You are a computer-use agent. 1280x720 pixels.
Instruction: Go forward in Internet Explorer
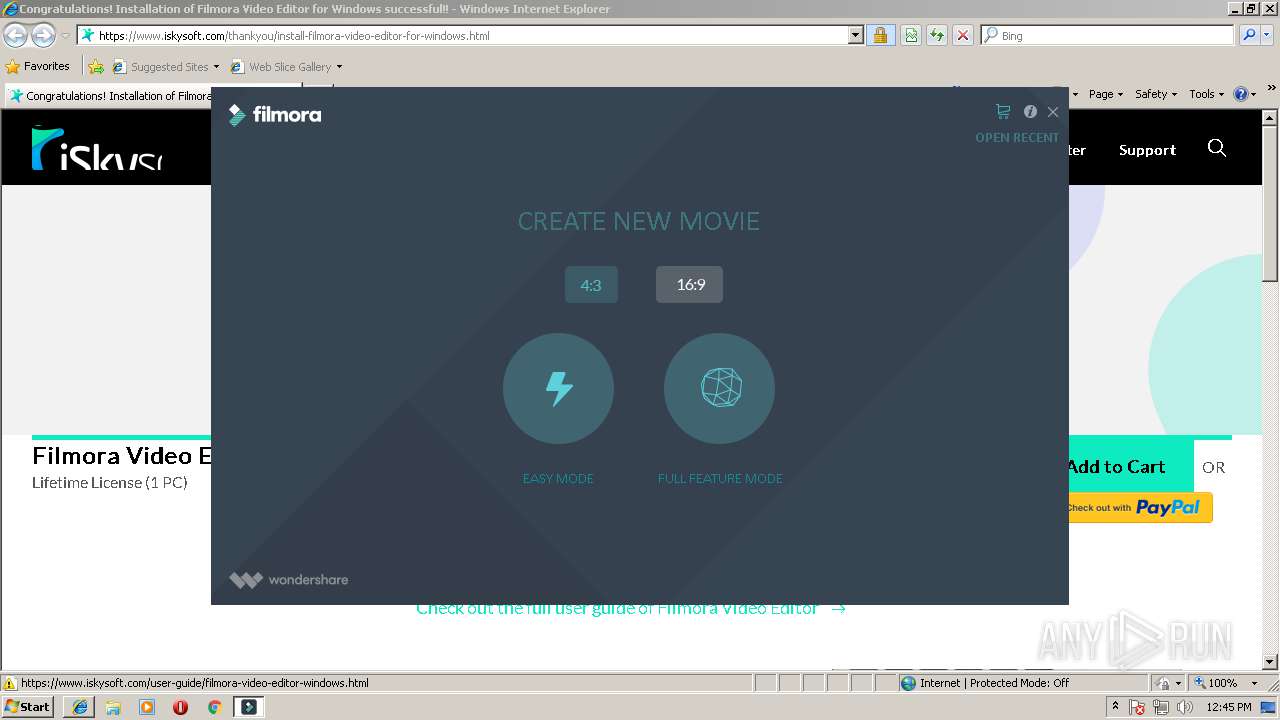pyautogui.click(x=43, y=36)
